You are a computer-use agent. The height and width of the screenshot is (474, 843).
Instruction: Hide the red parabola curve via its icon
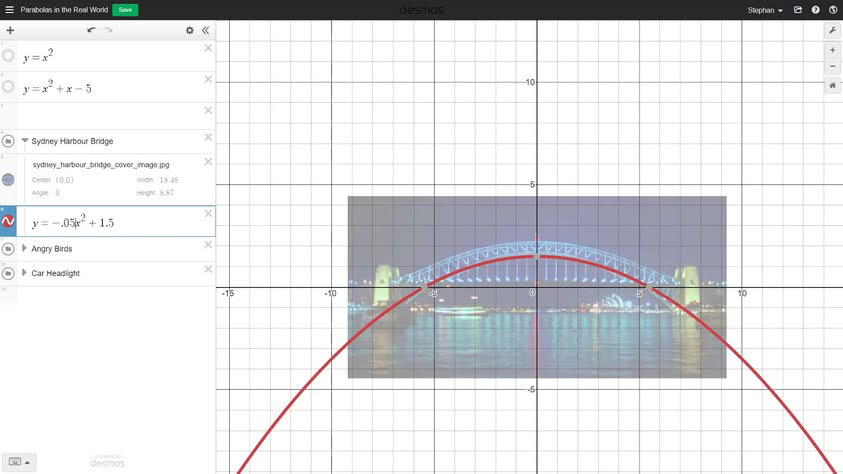pos(8,221)
